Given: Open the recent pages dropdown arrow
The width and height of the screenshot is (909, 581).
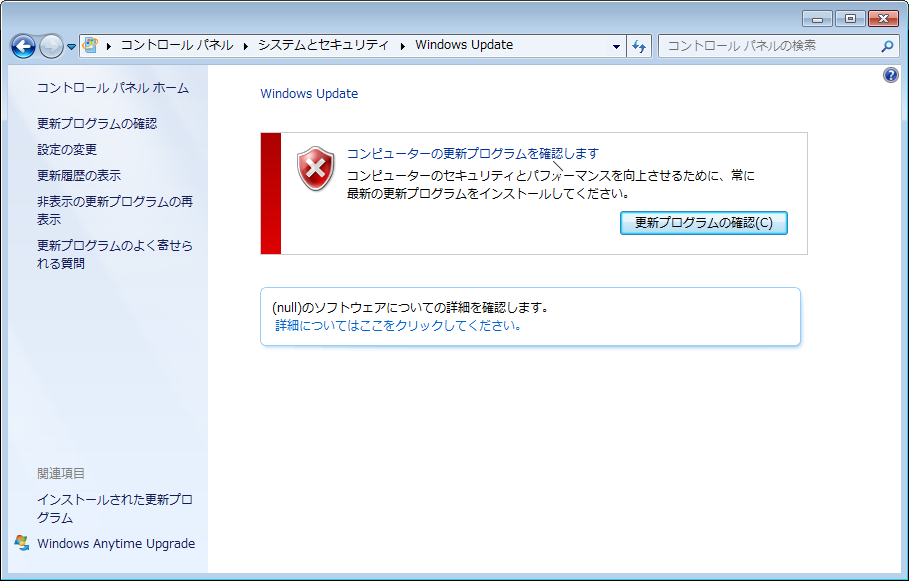Looking at the screenshot, I should tap(71, 46).
